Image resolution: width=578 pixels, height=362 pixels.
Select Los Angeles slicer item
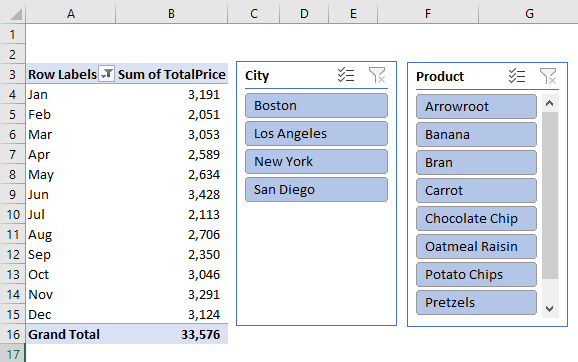pos(316,133)
